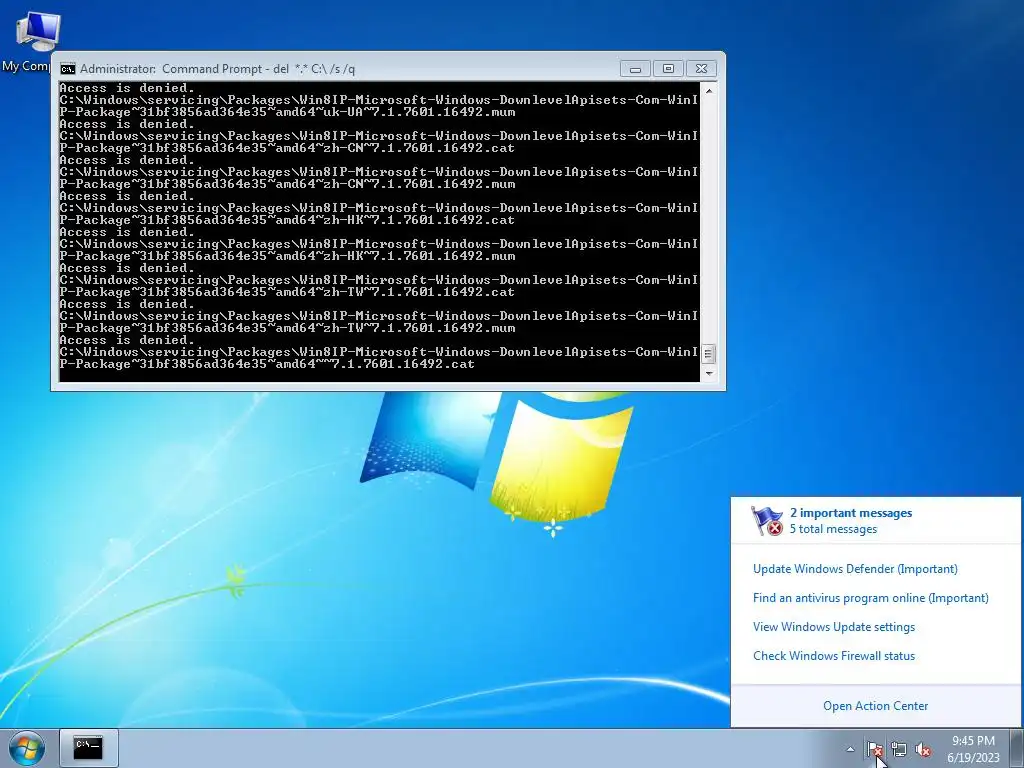Click Update Windows Defender (Important)
Image resolution: width=1024 pixels, height=768 pixels.
pos(855,569)
